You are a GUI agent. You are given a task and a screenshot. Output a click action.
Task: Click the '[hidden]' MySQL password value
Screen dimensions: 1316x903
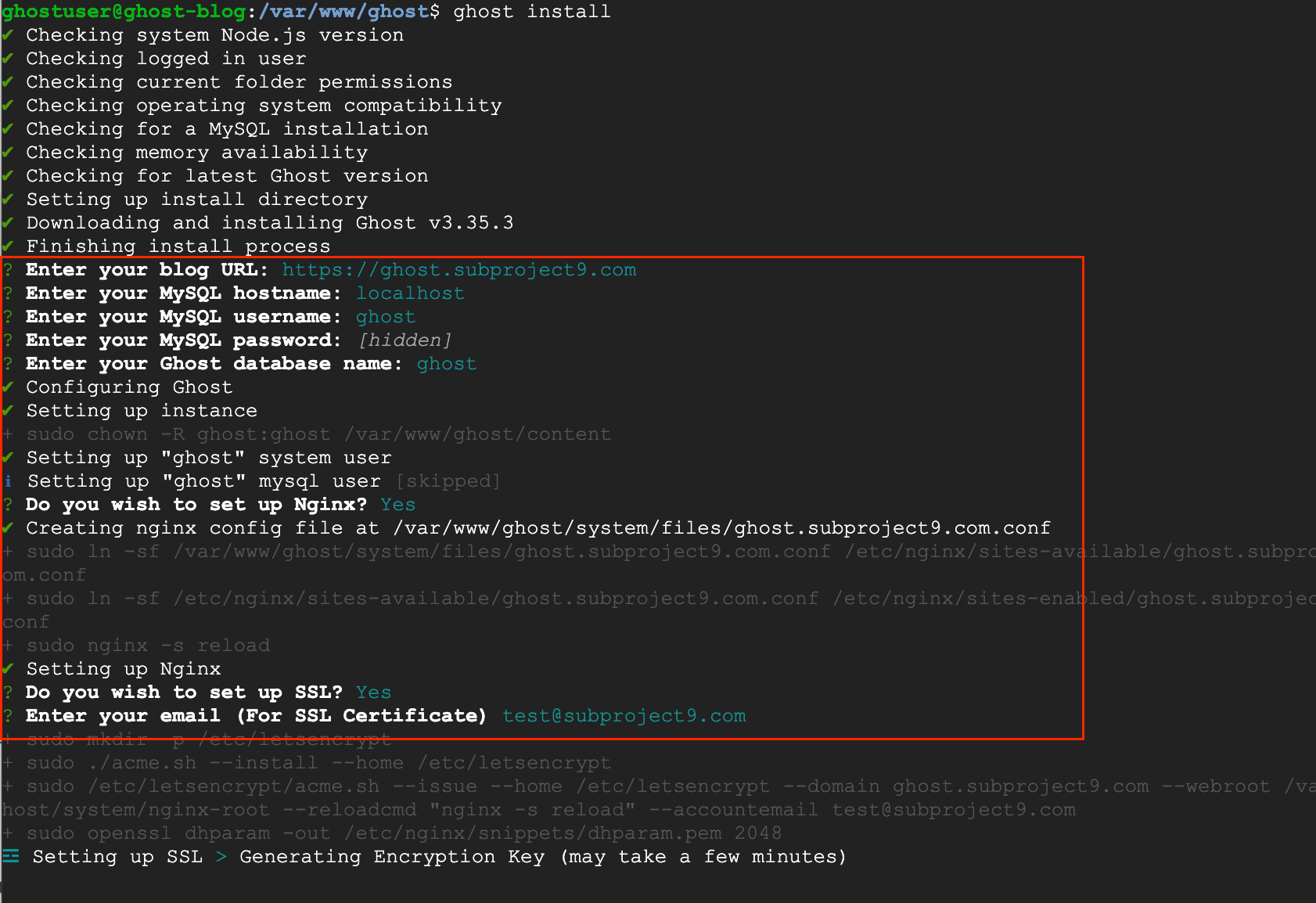tap(405, 340)
